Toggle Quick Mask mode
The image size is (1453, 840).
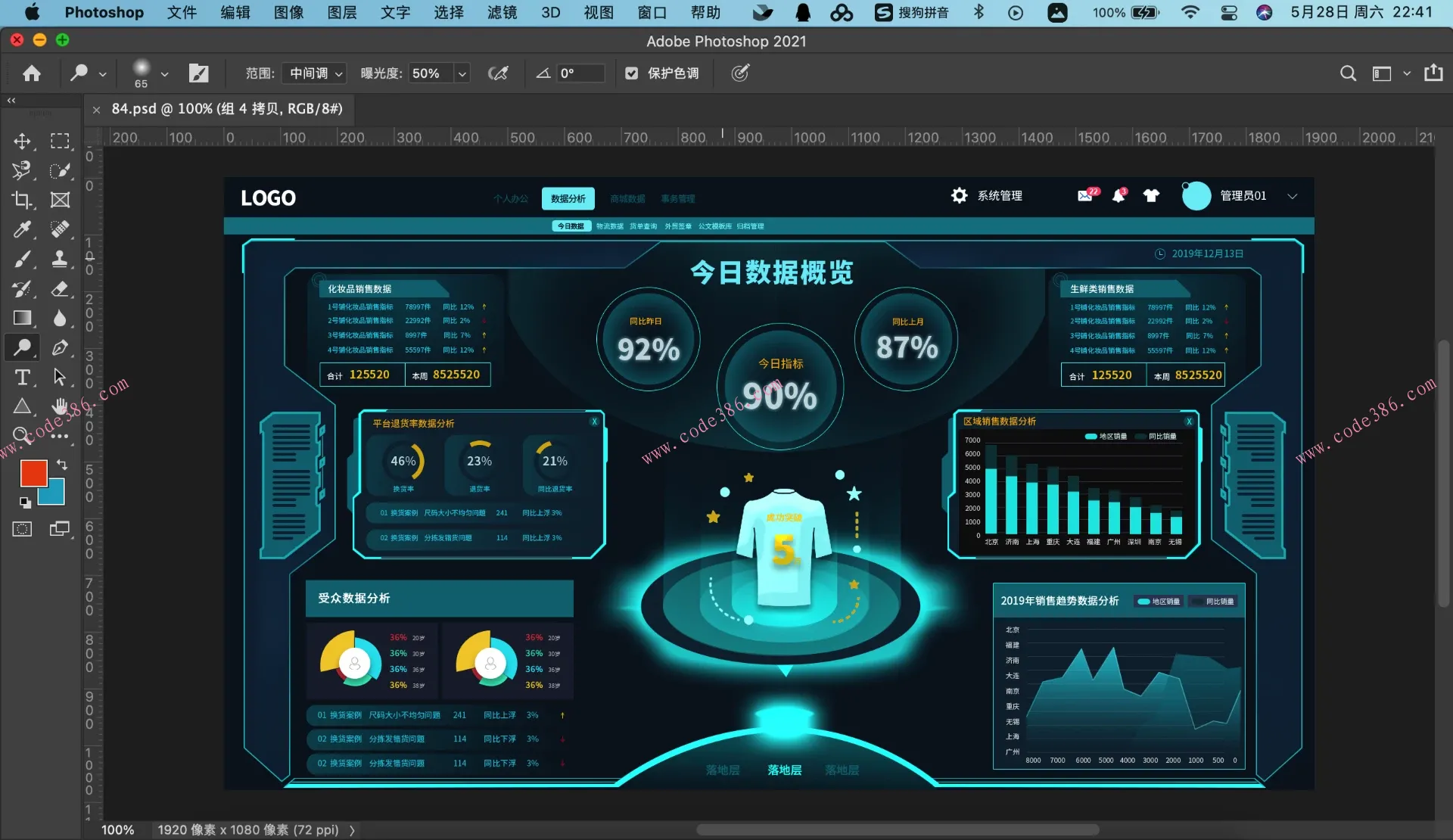pos(22,529)
